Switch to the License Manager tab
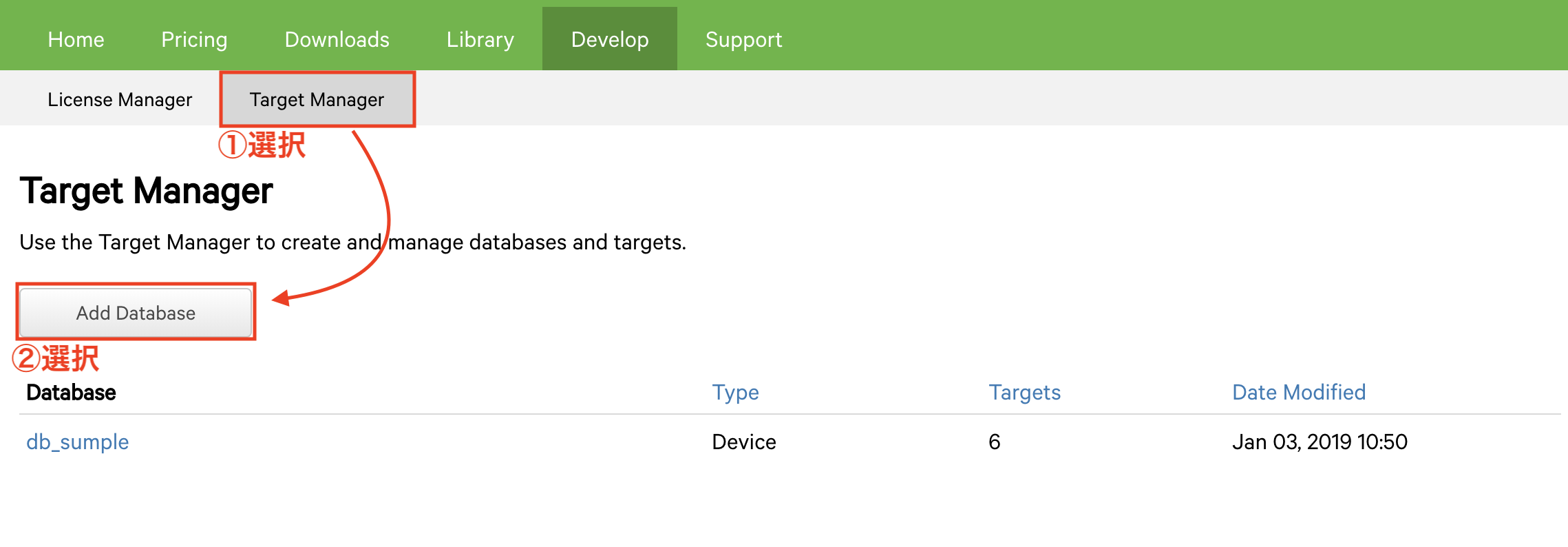Screen dimensions: 1568x547 pos(120,100)
